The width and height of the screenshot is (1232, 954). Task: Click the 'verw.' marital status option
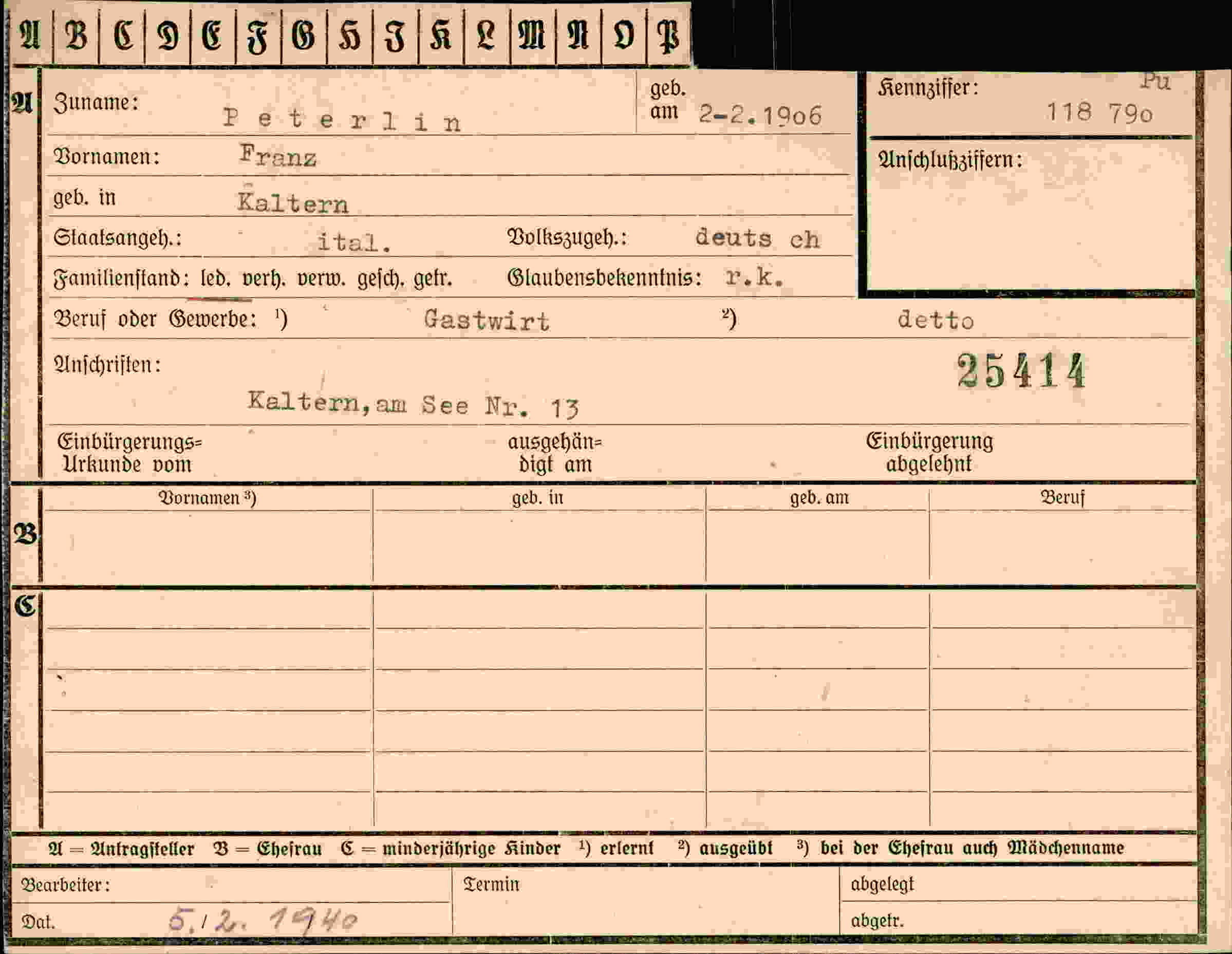pyautogui.click(x=321, y=278)
